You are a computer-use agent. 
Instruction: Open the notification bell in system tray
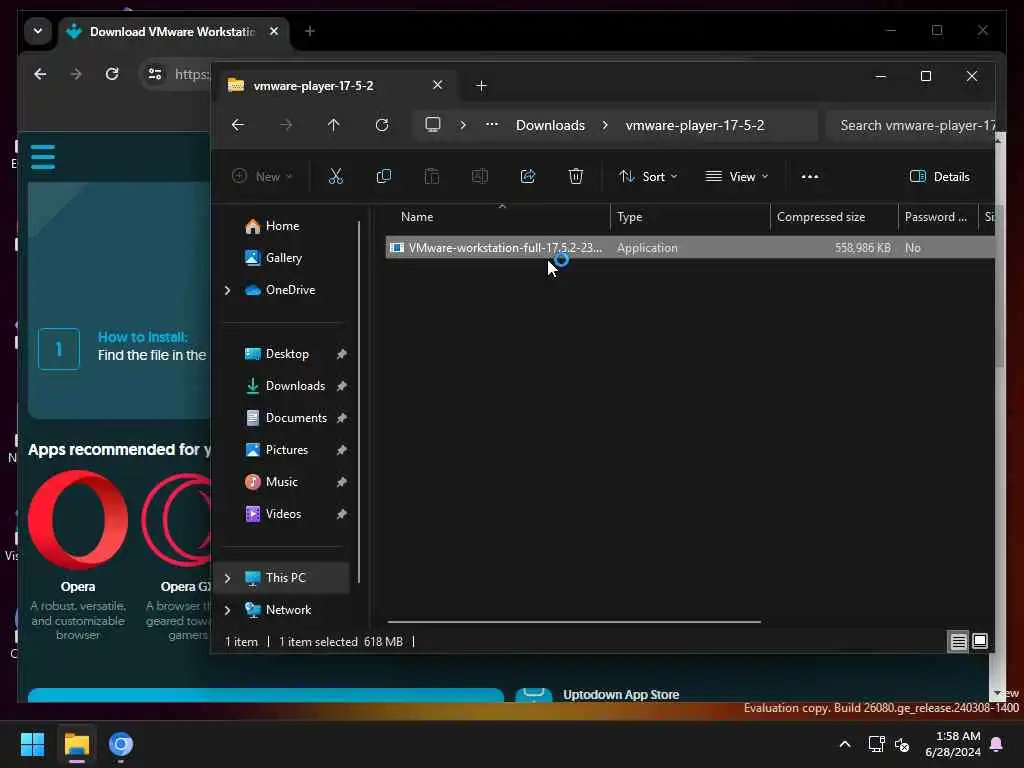click(x=997, y=744)
